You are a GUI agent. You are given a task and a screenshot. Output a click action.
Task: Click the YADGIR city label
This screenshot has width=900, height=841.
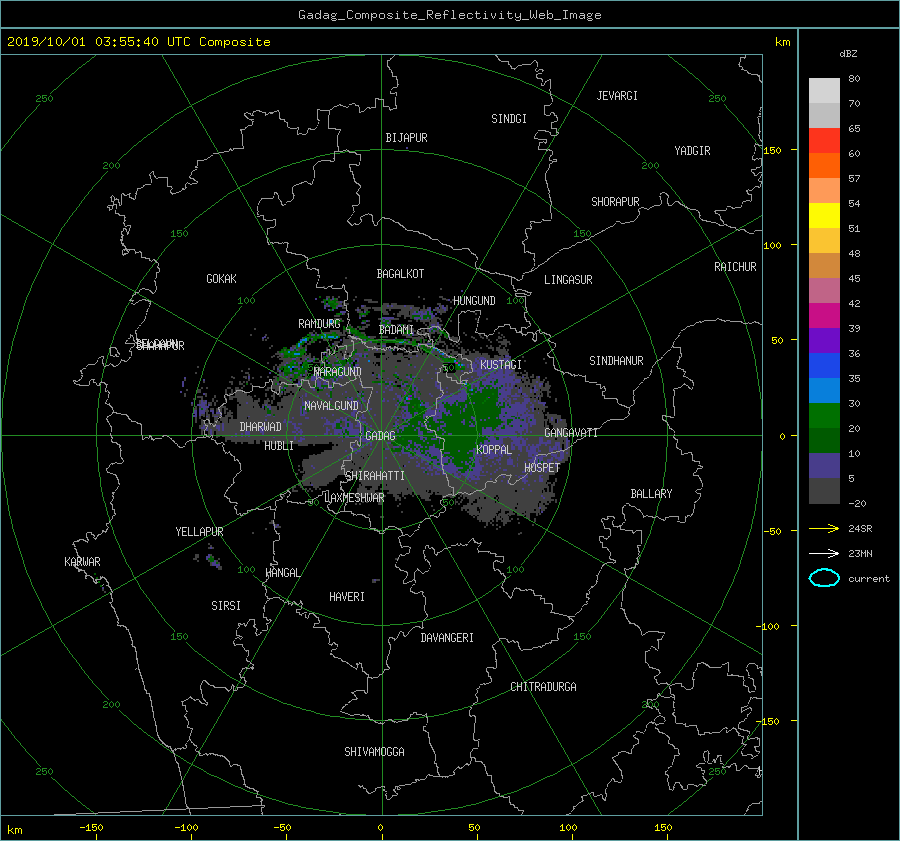pyautogui.click(x=692, y=150)
